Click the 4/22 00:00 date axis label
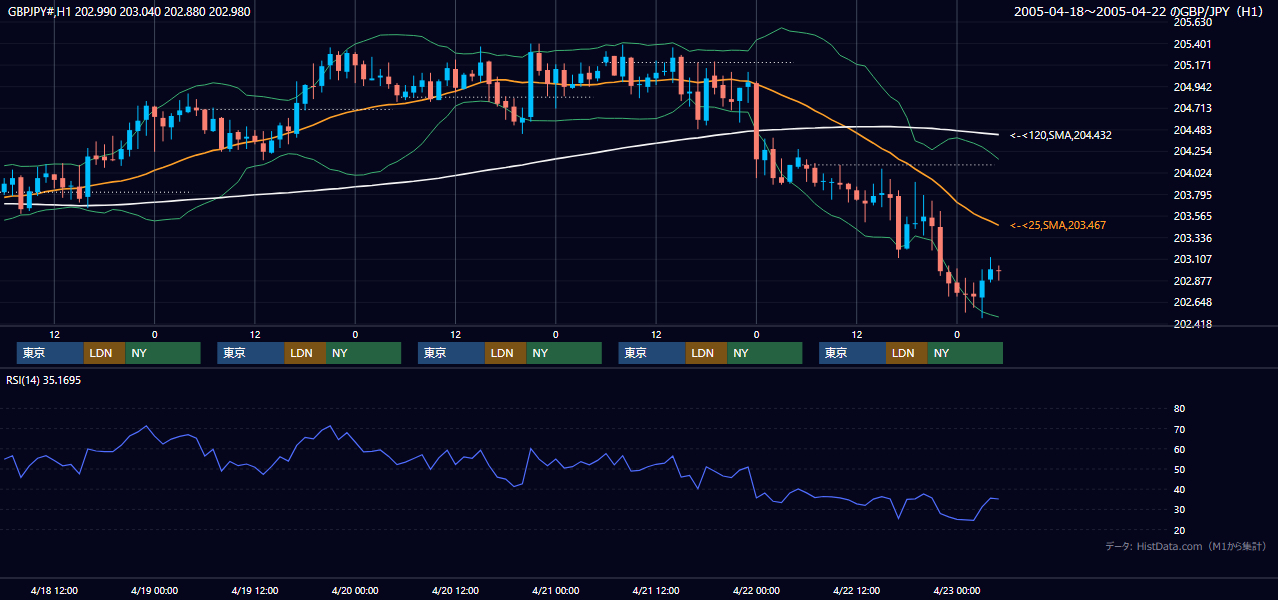Screen dimensions: 1278x600 [x=756, y=590]
